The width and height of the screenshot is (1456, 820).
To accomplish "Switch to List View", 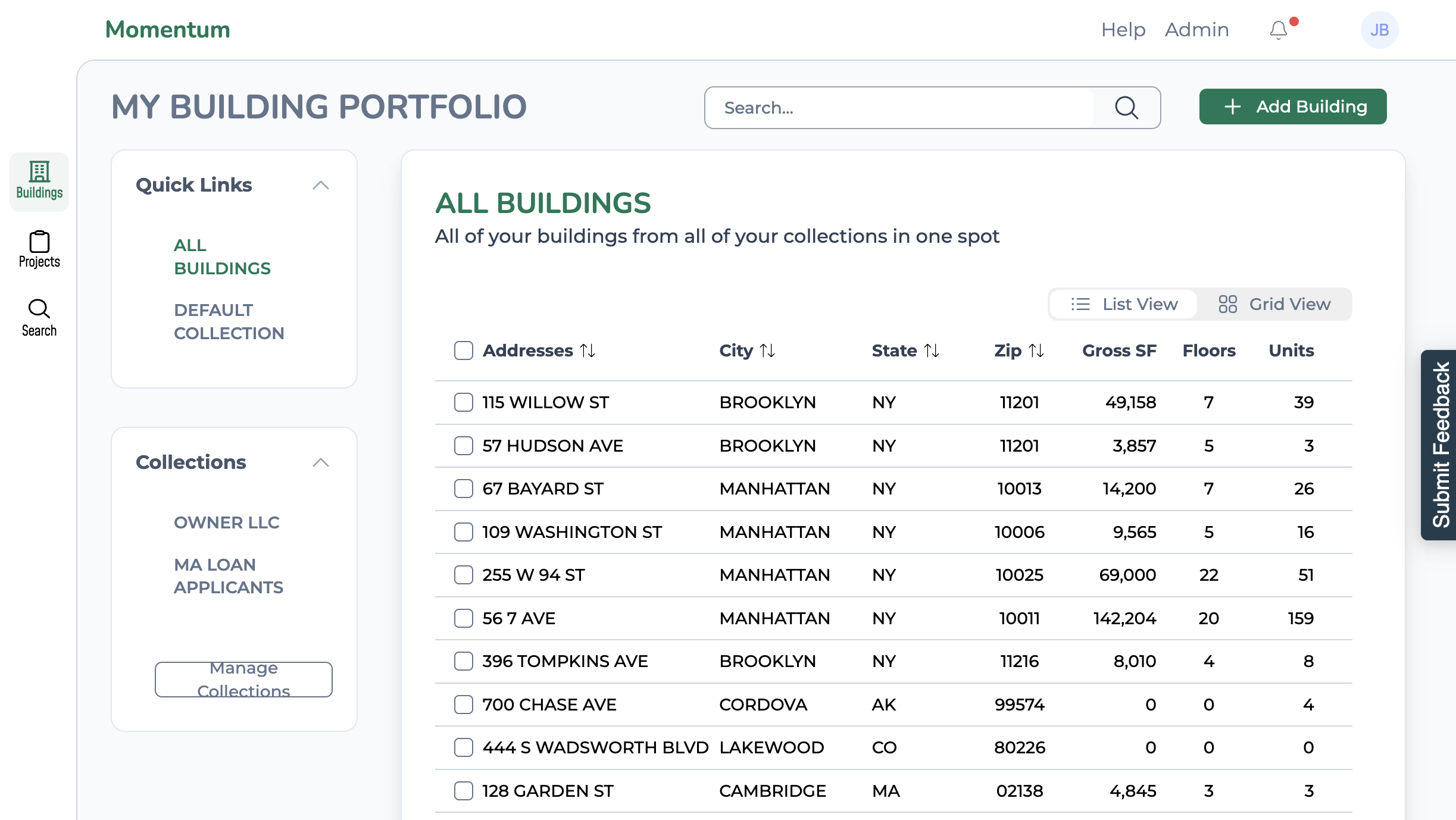I will tap(1124, 304).
